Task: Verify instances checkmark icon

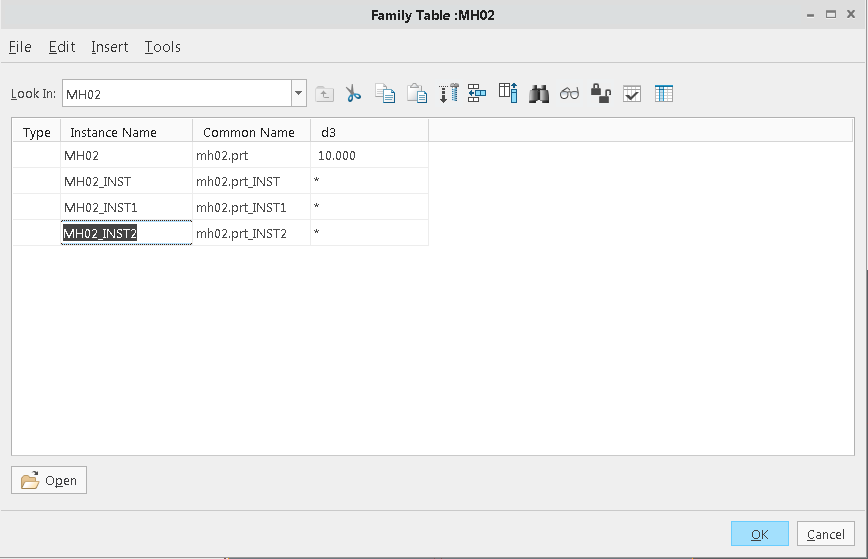Action: pyautogui.click(x=632, y=94)
